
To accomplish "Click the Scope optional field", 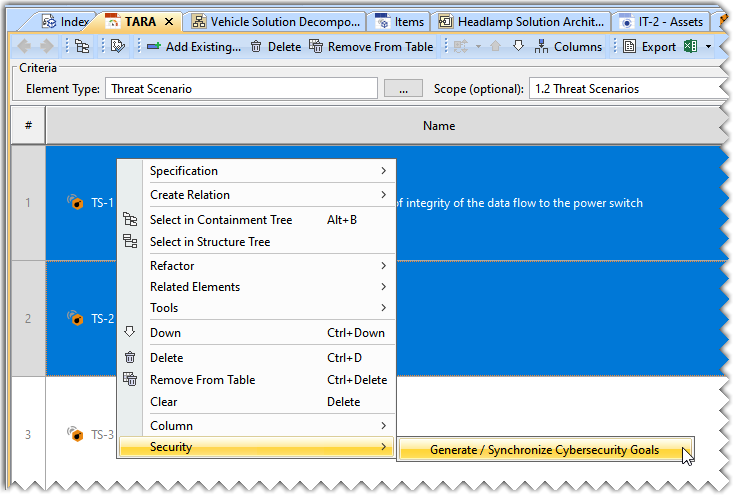I will [x=625, y=88].
